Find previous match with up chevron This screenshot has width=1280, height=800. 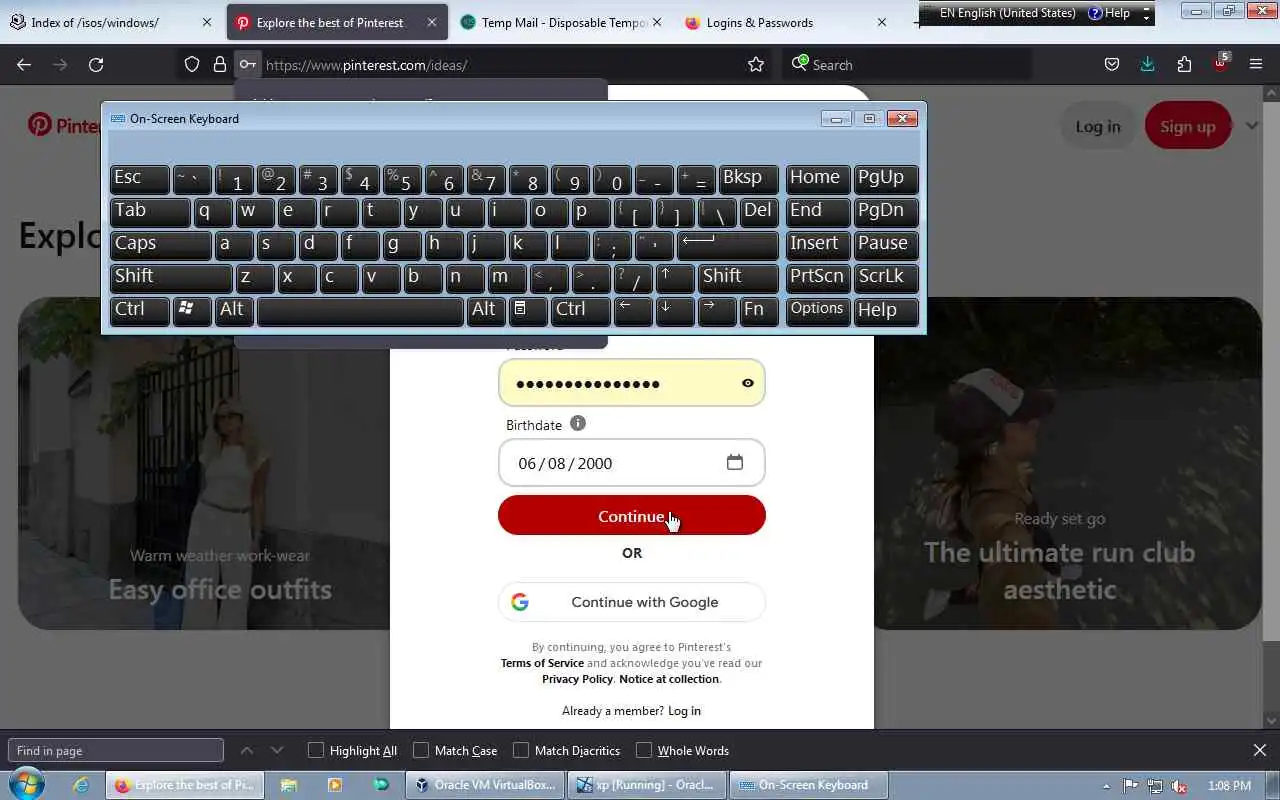(x=247, y=750)
